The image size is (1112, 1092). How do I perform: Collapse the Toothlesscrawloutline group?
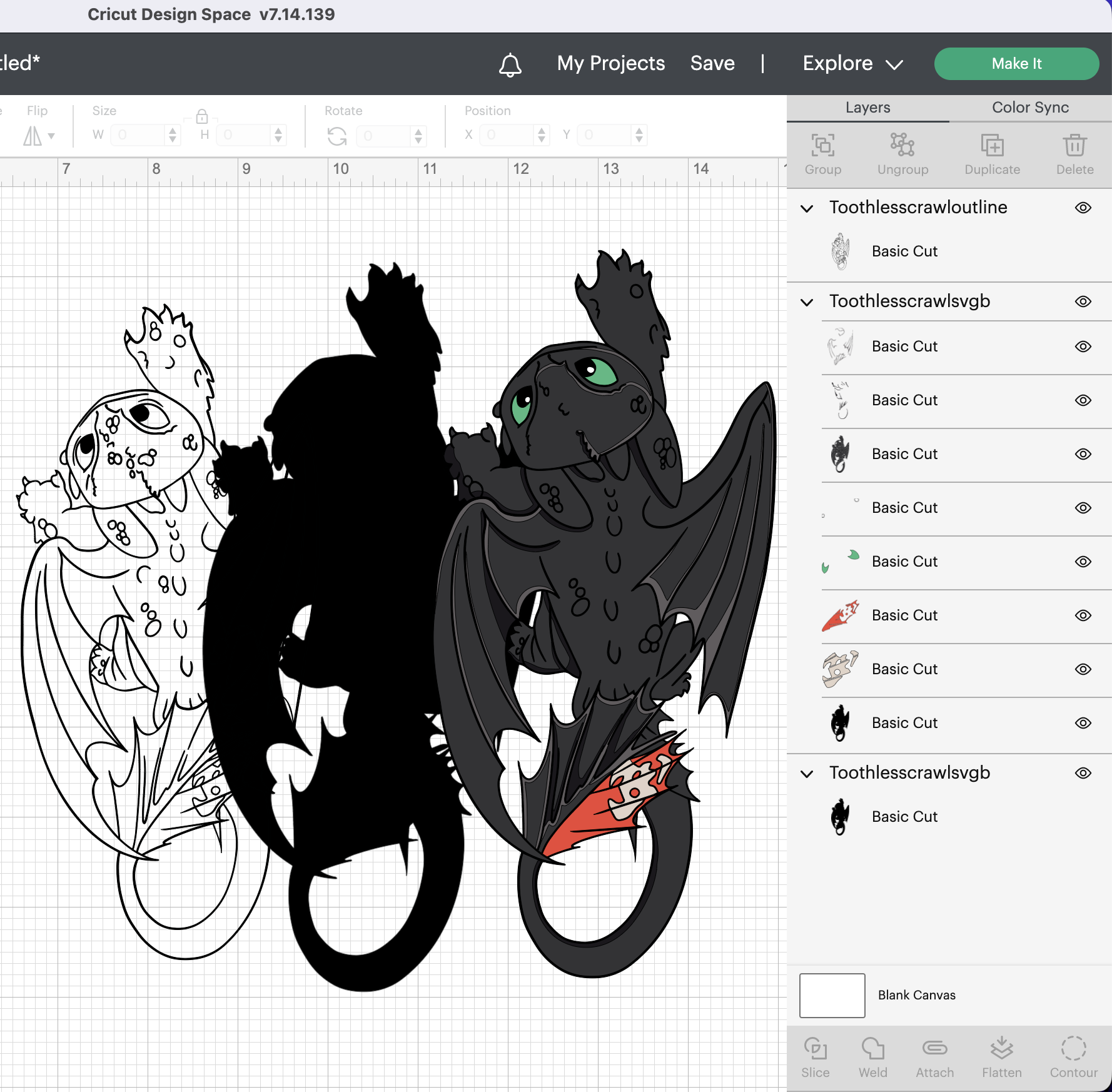tap(806, 208)
